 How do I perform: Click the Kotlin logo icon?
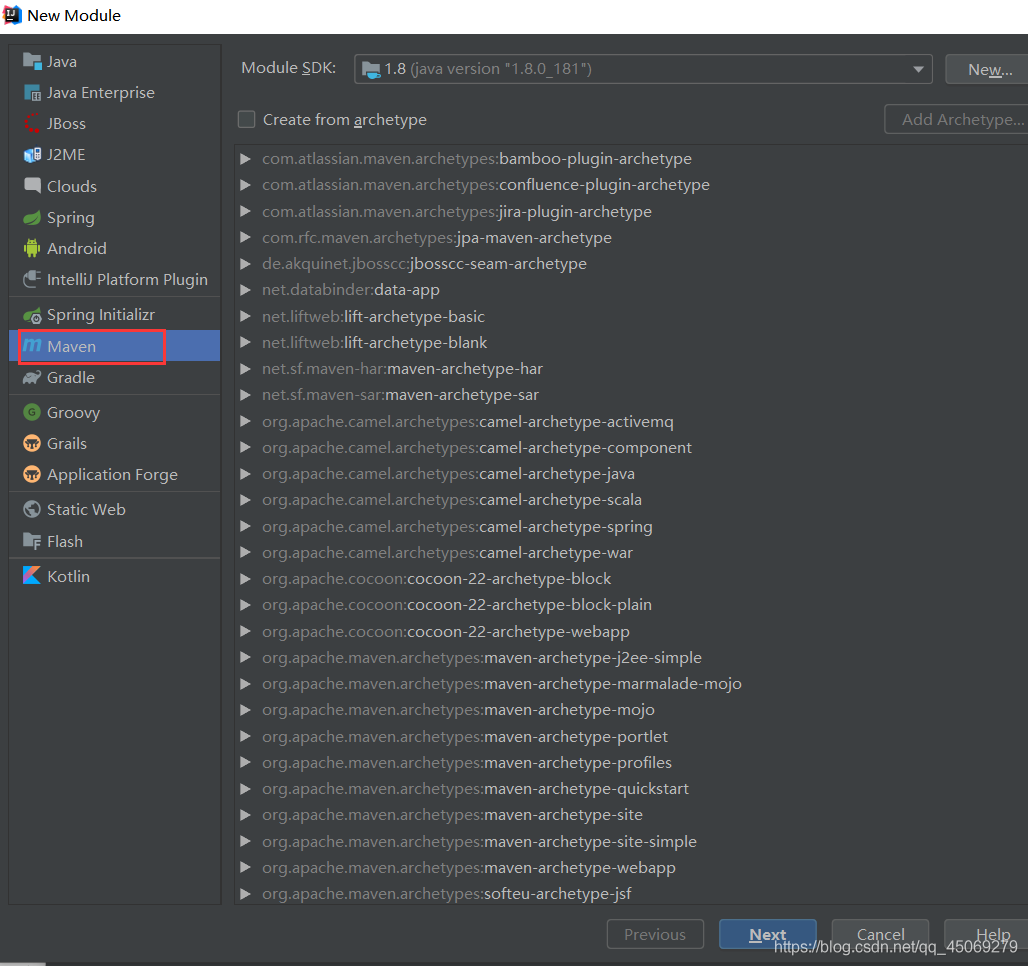pyautogui.click(x=32, y=575)
